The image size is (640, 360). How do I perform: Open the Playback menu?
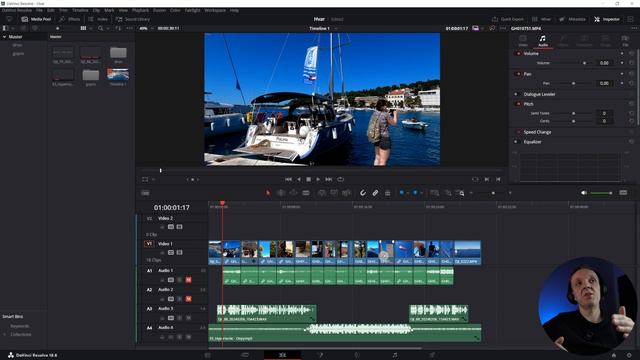[x=140, y=10]
